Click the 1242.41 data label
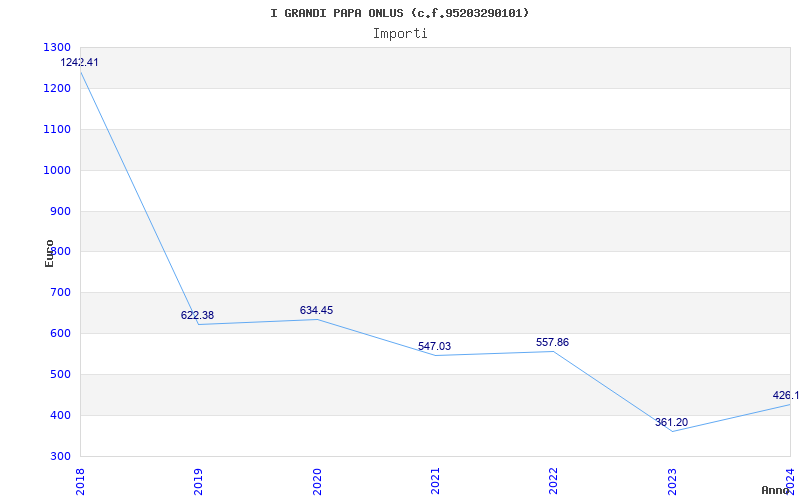The width and height of the screenshot is (800, 500). tap(80, 62)
